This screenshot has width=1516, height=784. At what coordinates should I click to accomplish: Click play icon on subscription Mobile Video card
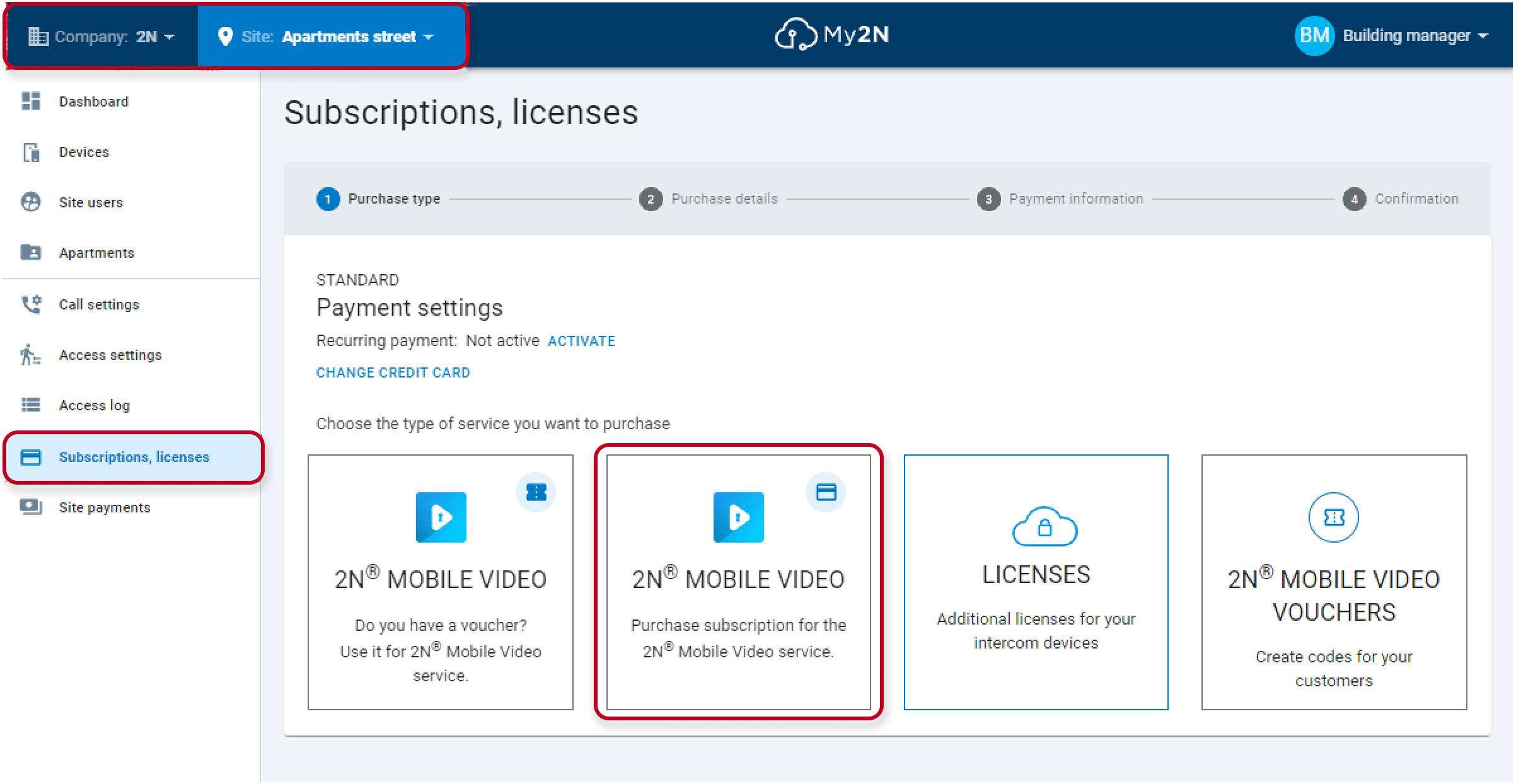tap(738, 517)
